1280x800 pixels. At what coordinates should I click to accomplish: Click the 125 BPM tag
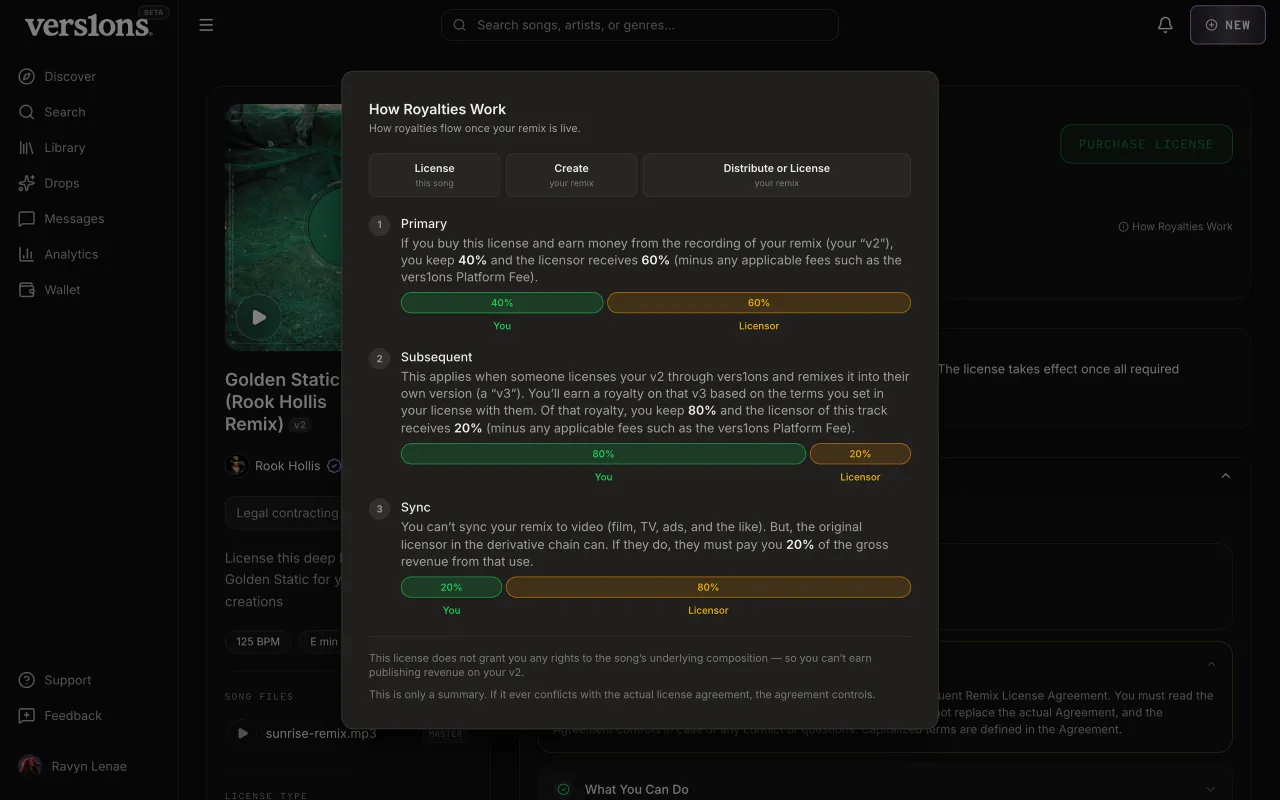258,642
